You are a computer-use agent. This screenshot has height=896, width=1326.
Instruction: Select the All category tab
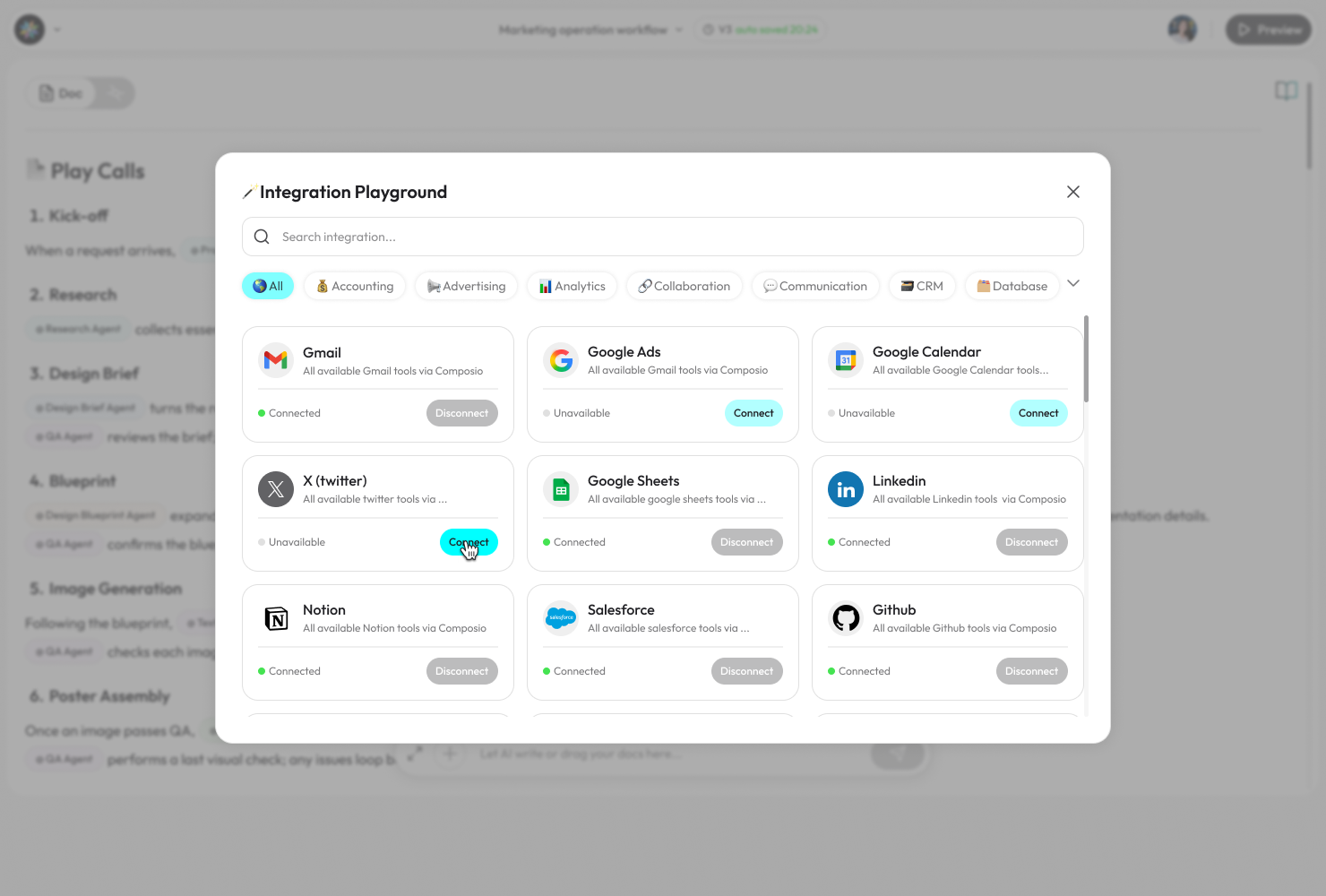tap(268, 286)
